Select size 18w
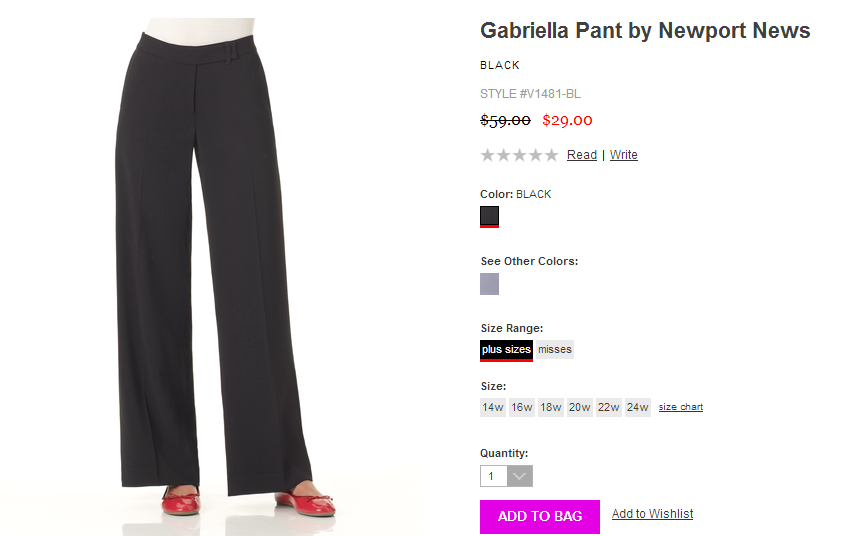The height and width of the screenshot is (536, 856). 550,407
